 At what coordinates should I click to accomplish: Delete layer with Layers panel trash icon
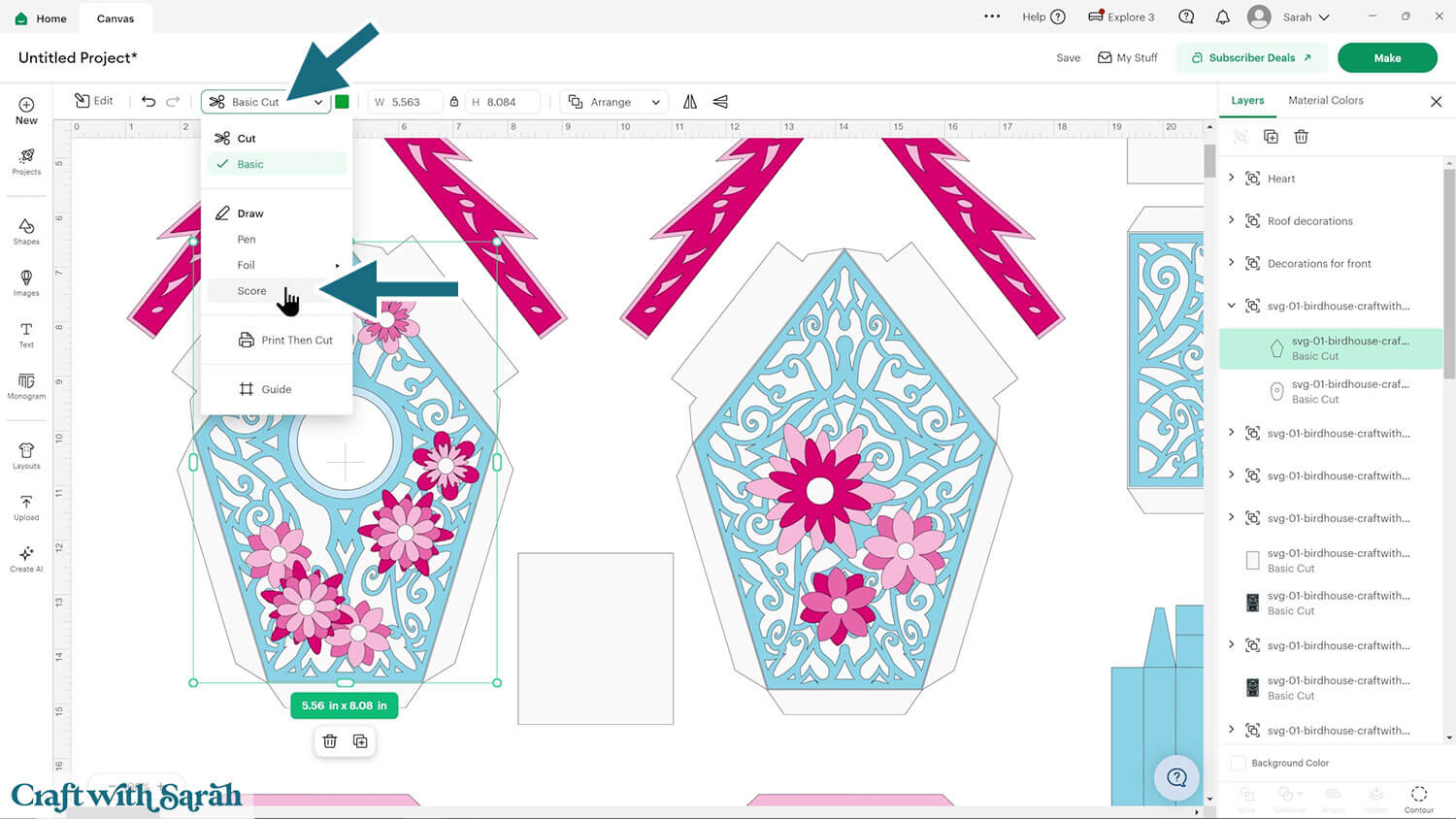click(1301, 137)
